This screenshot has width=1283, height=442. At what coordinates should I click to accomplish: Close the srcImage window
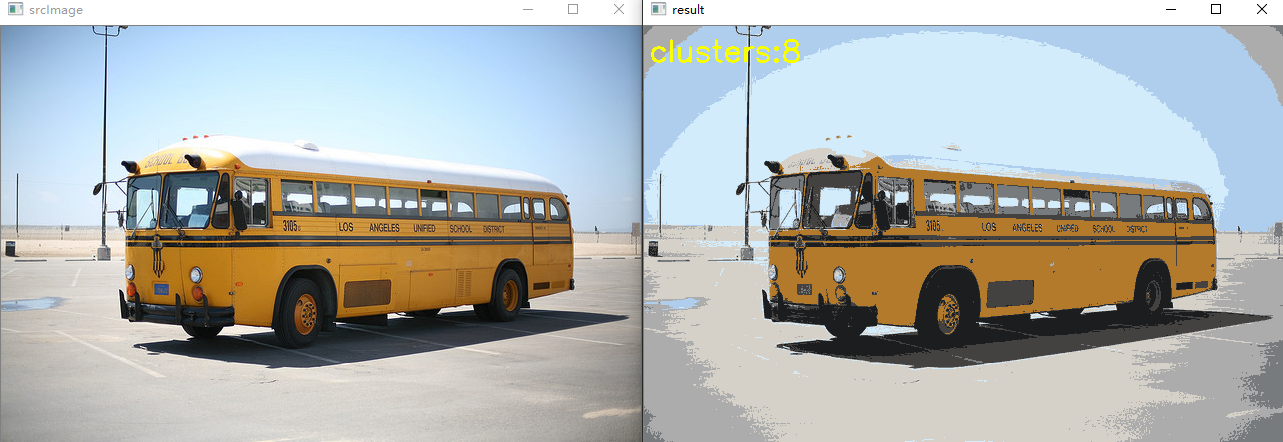[x=619, y=9]
